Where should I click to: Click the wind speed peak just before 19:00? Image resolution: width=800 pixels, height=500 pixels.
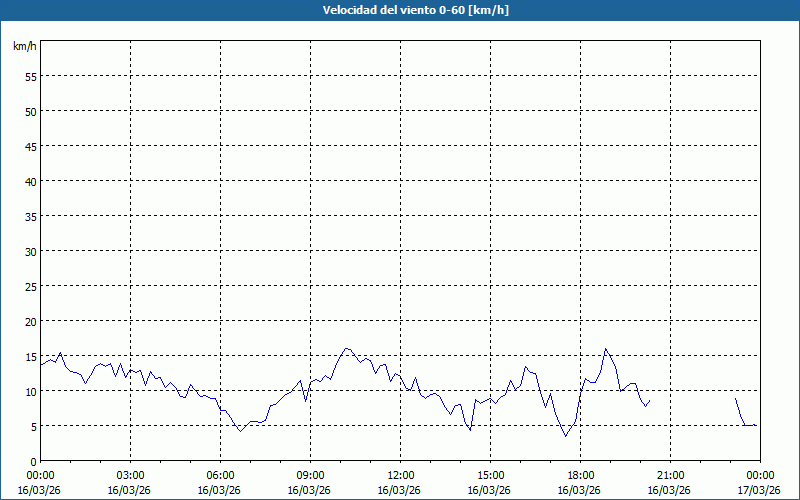[x=605, y=349]
